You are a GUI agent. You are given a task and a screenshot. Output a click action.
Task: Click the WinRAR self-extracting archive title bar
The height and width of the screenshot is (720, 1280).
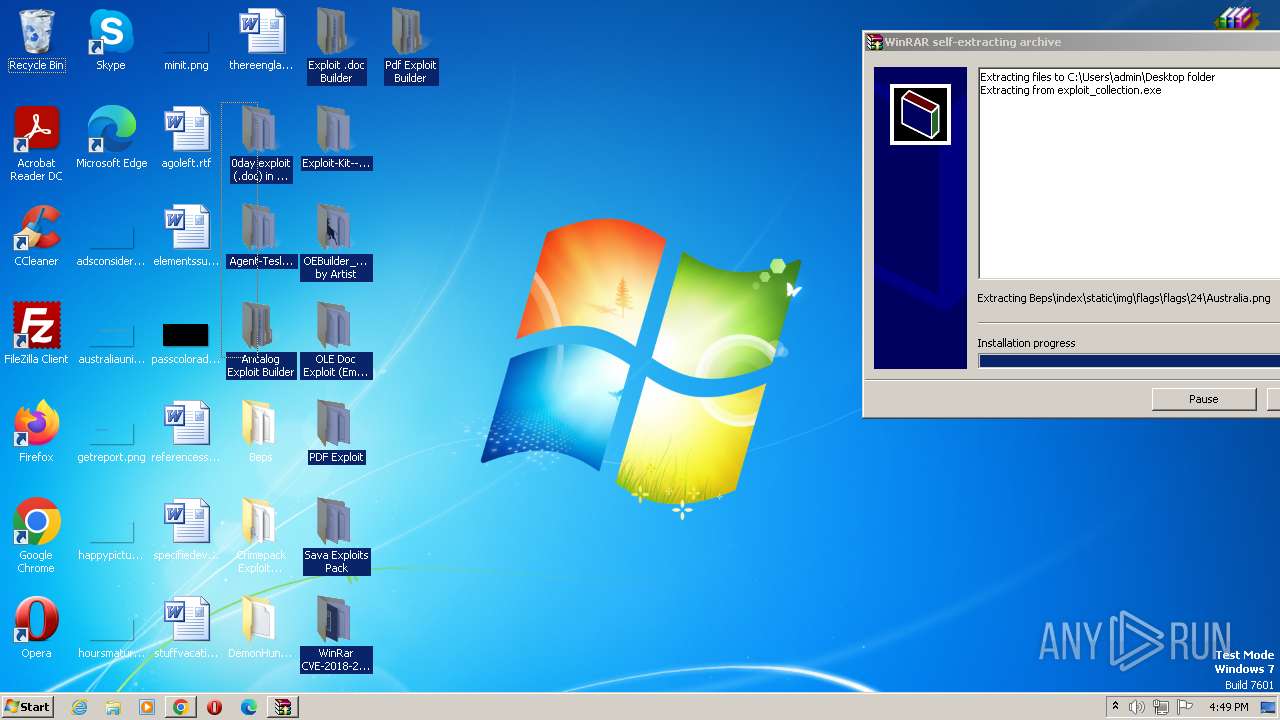coord(1071,42)
